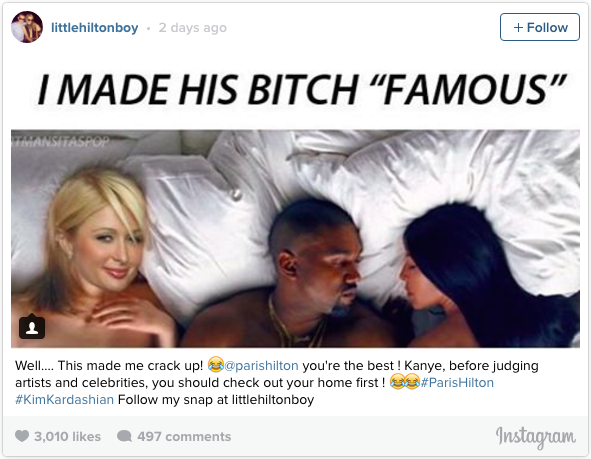The height and width of the screenshot is (459, 591).
Task: Open the littlehiltonboy profile avatar
Action: point(27,27)
